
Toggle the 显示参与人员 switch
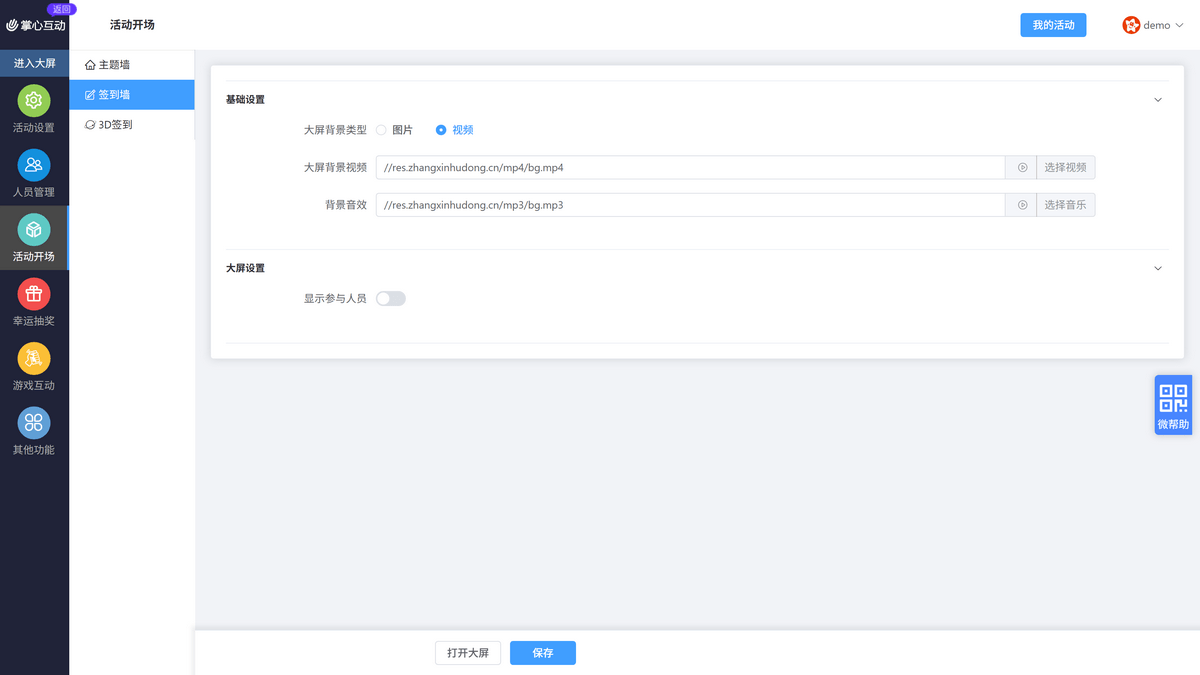pos(391,298)
